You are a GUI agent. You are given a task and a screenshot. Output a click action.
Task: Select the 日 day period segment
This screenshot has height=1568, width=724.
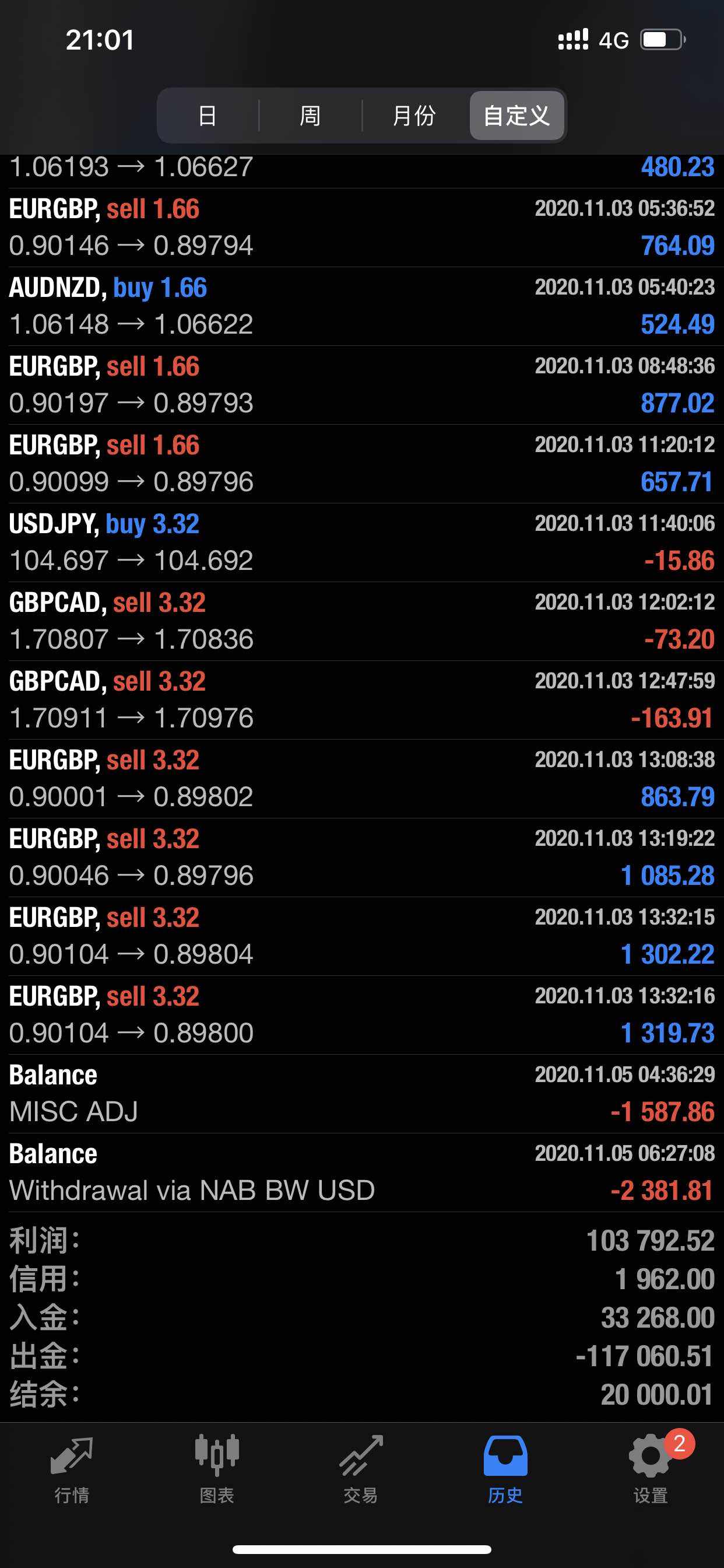click(x=208, y=116)
